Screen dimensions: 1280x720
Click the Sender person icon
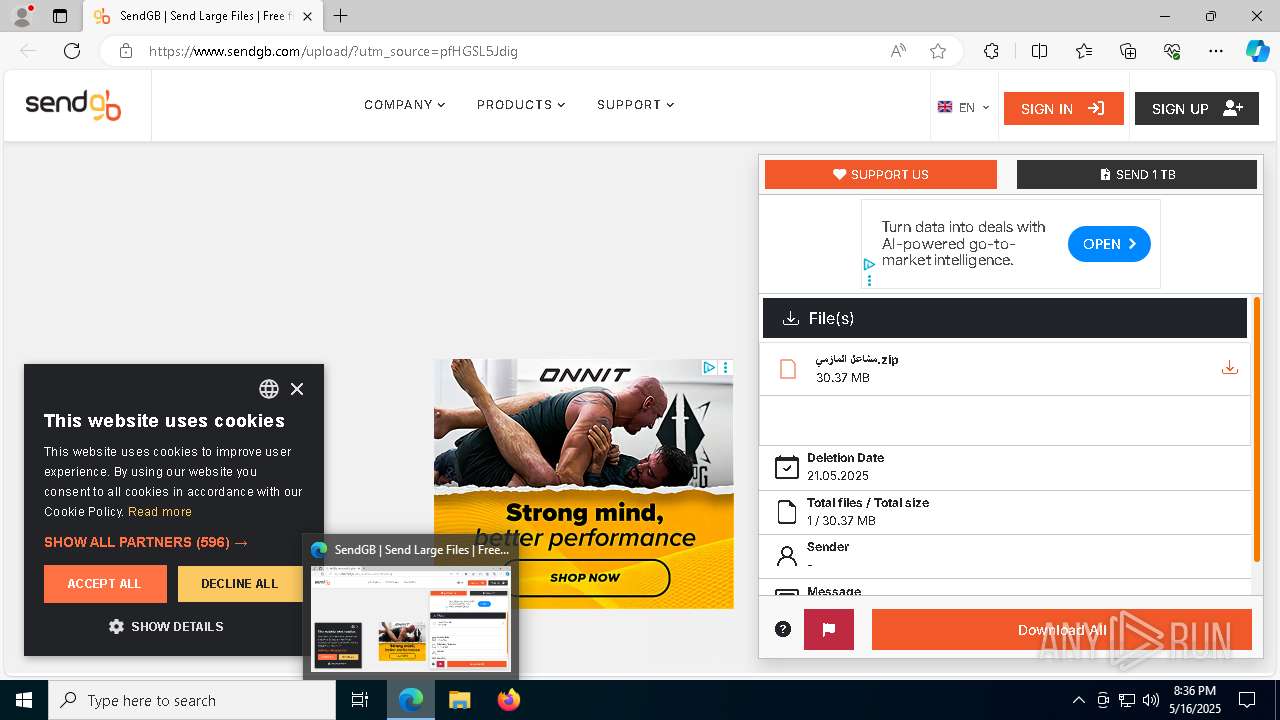coord(787,556)
